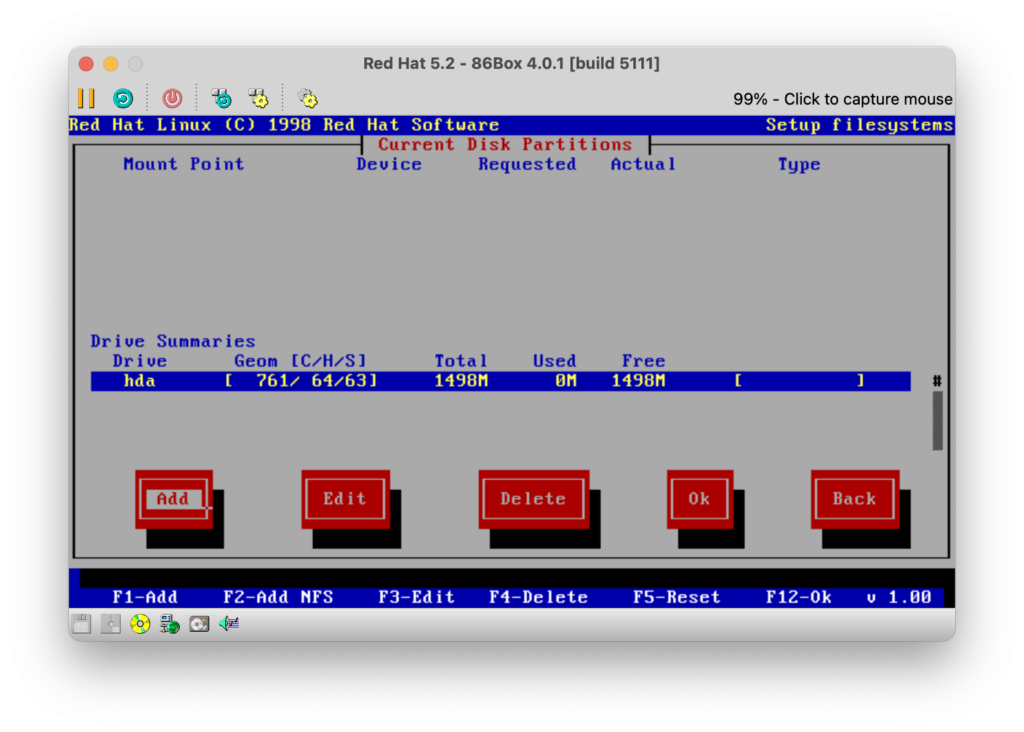1024x732 pixels.
Task: Go back with the Back button
Action: point(855,499)
